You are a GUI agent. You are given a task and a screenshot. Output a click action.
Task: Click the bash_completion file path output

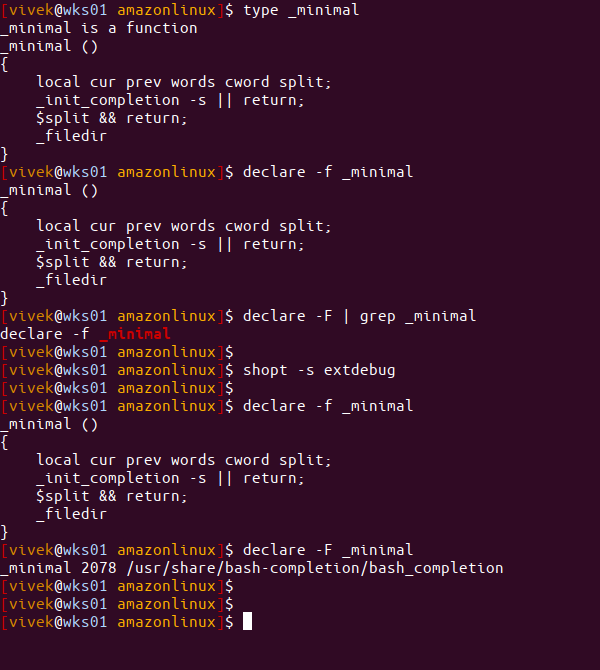(x=315, y=568)
